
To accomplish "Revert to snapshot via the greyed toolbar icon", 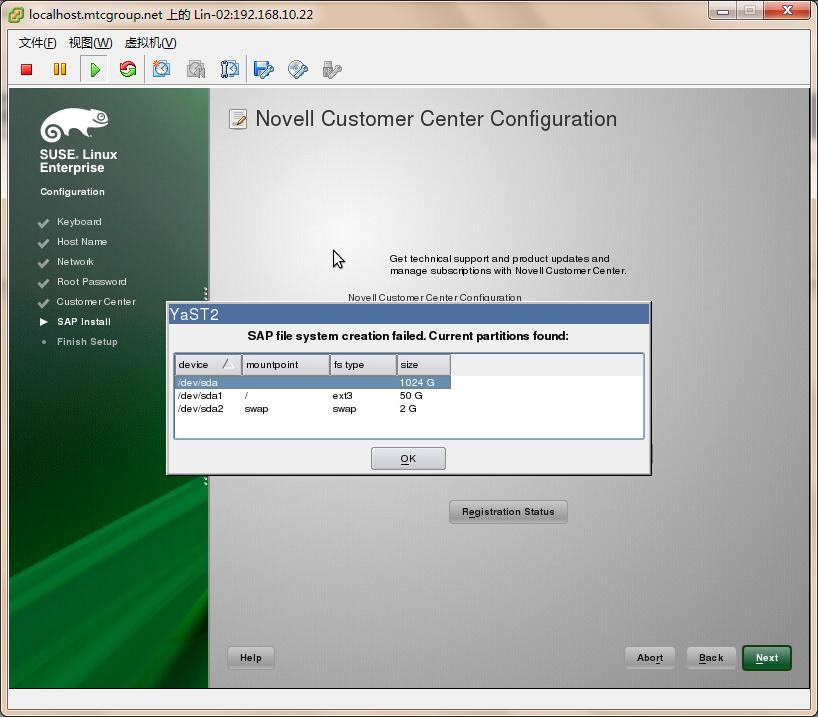I will 196,69.
